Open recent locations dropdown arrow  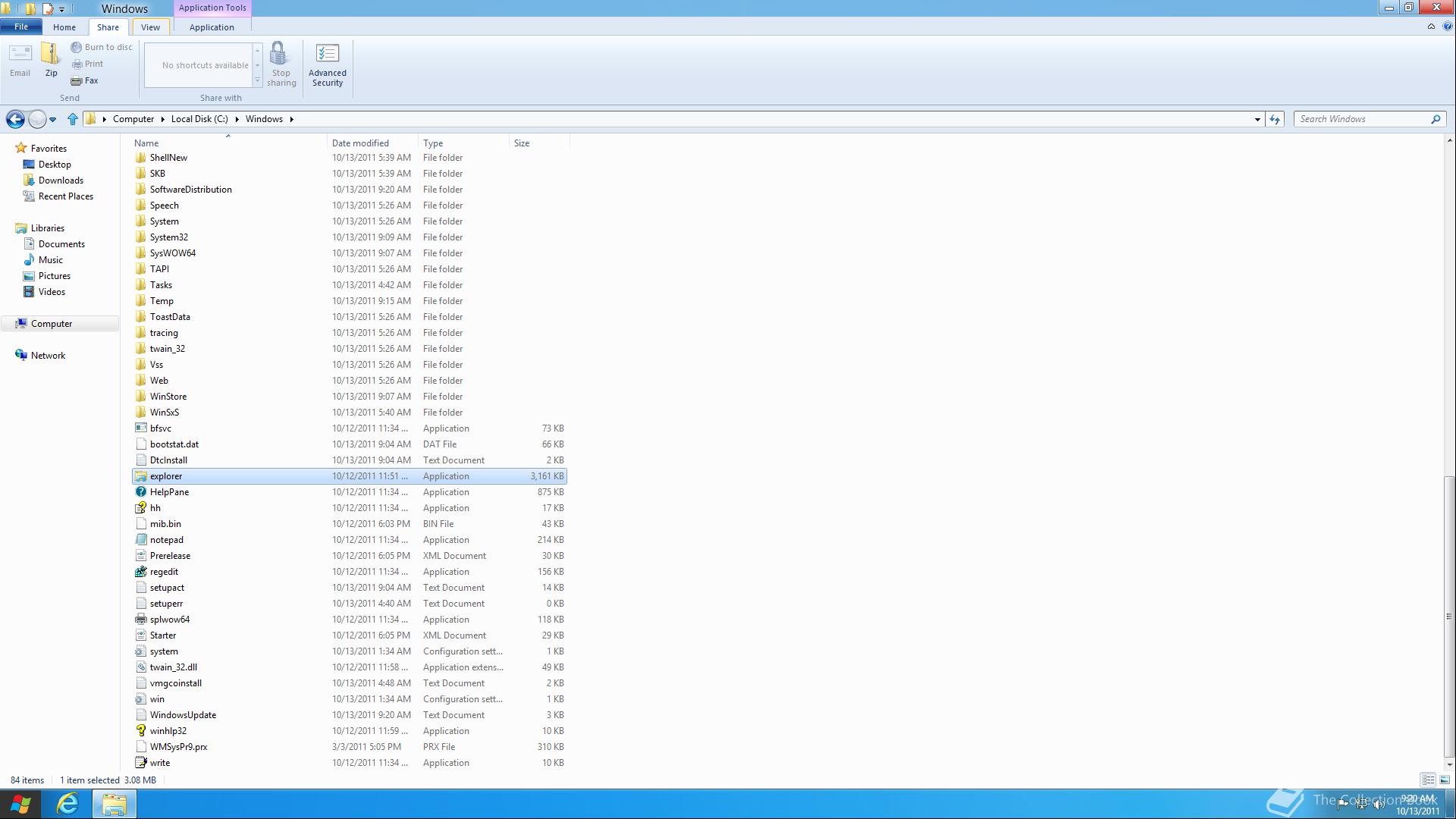click(52, 119)
